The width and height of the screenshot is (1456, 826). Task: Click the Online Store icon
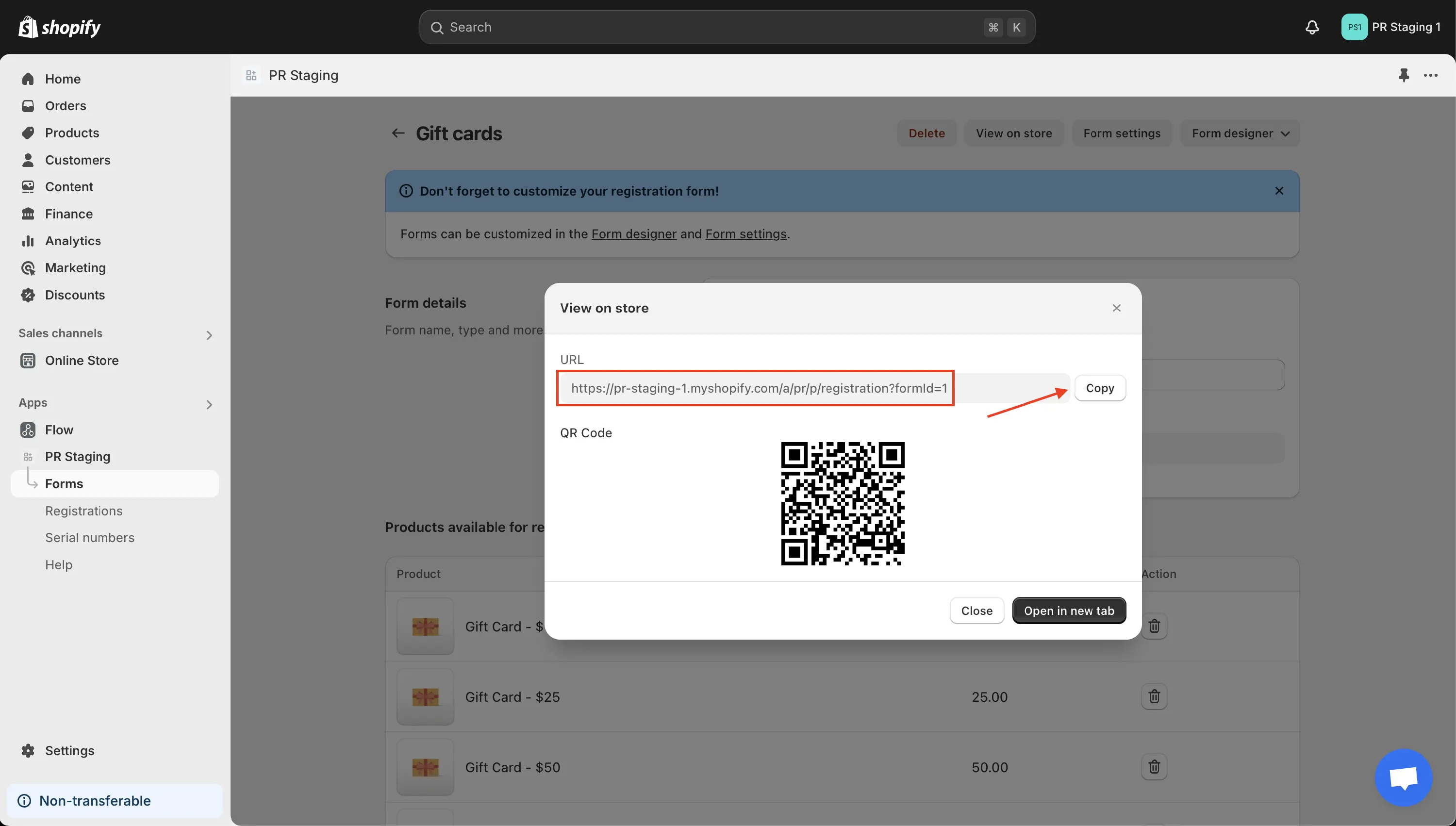pos(28,360)
